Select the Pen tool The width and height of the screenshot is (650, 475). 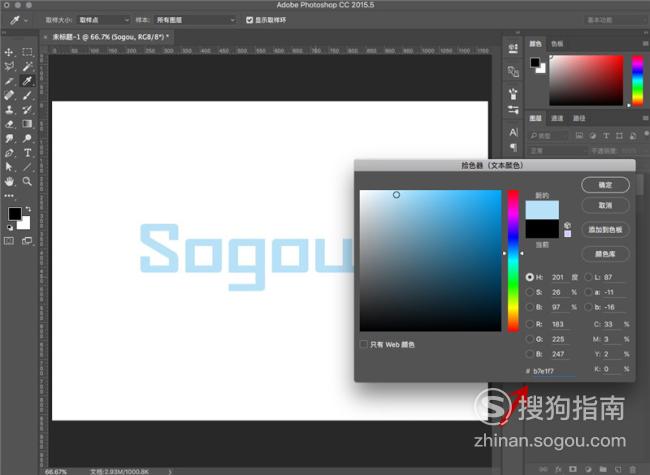click(9, 153)
